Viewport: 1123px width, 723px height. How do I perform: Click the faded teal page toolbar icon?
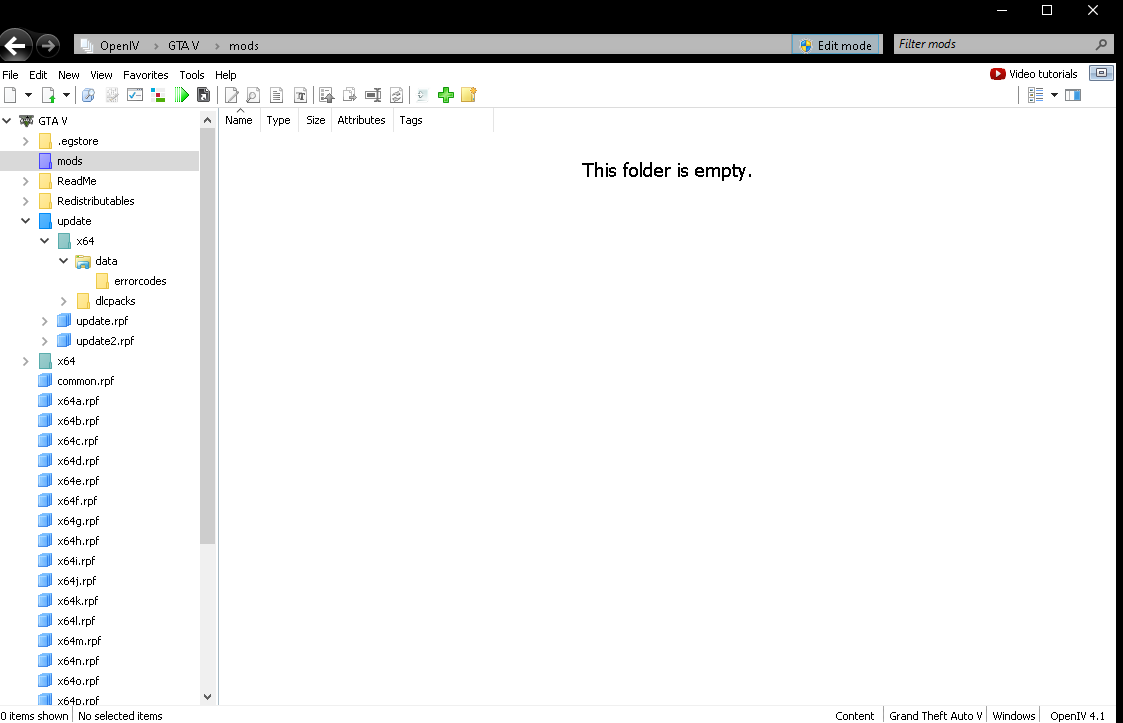[423, 95]
